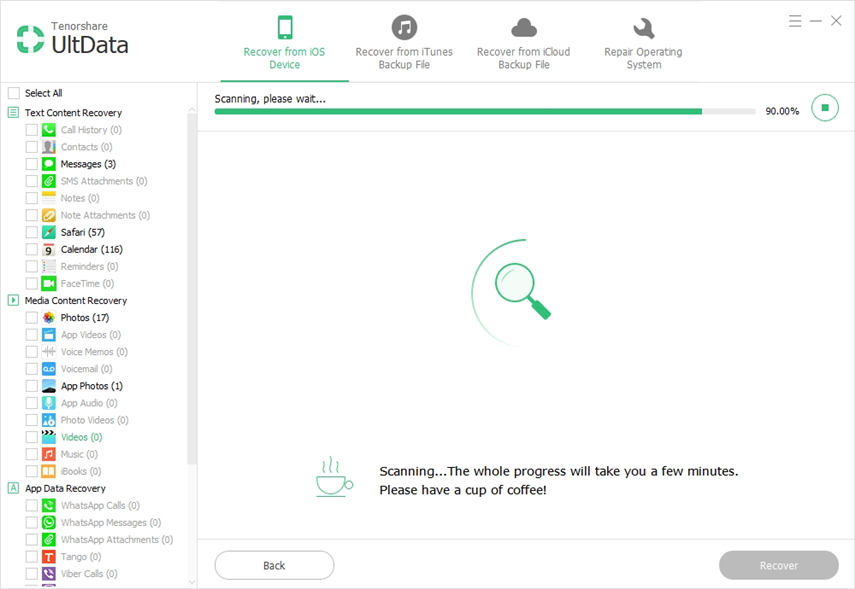855x589 pixels.
Task: Click the sidebar scroll down arrow
Action: tap(191, 582)
